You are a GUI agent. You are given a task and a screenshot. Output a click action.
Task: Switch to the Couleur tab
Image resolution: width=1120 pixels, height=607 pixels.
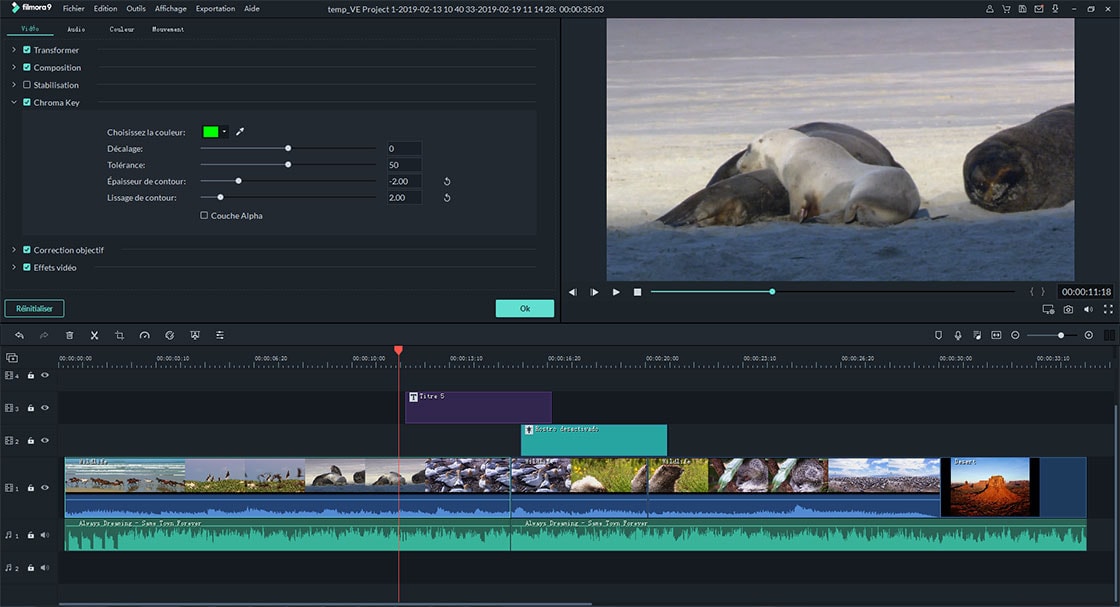pos(121,29)
